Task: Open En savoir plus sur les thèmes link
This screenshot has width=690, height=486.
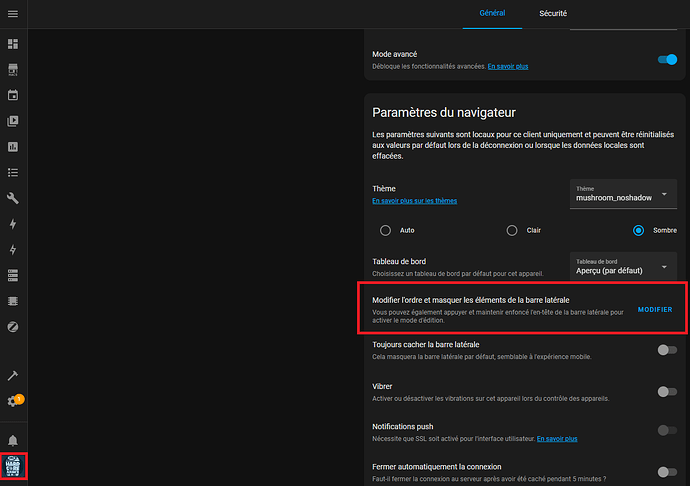Action: pyautogui.click(x=414, y=201)
